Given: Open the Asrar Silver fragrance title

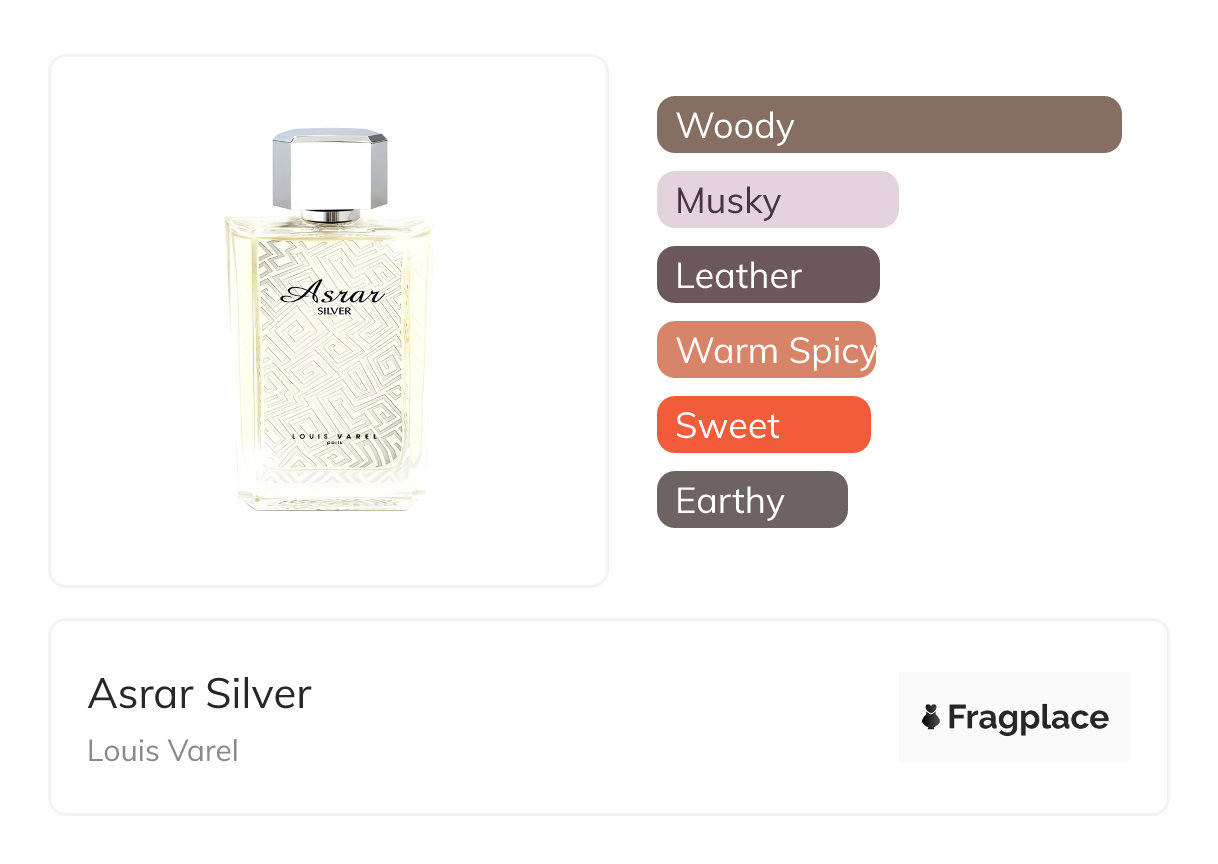Looking at the screenshot, I should coord(200,694).
